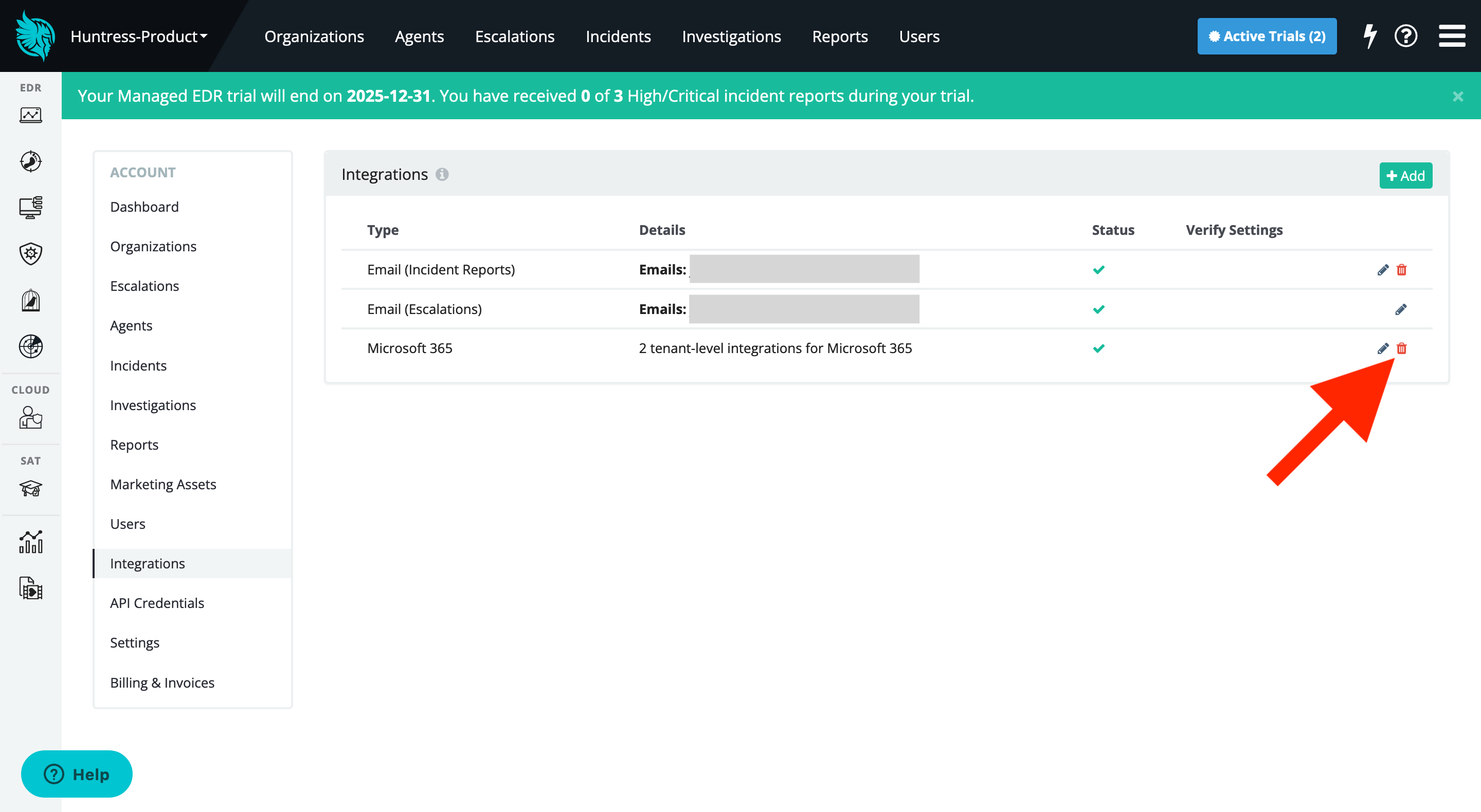Open the hamburger menu icon
The width and height of the screenshot is (1481, 812).
coord(1452,36)
